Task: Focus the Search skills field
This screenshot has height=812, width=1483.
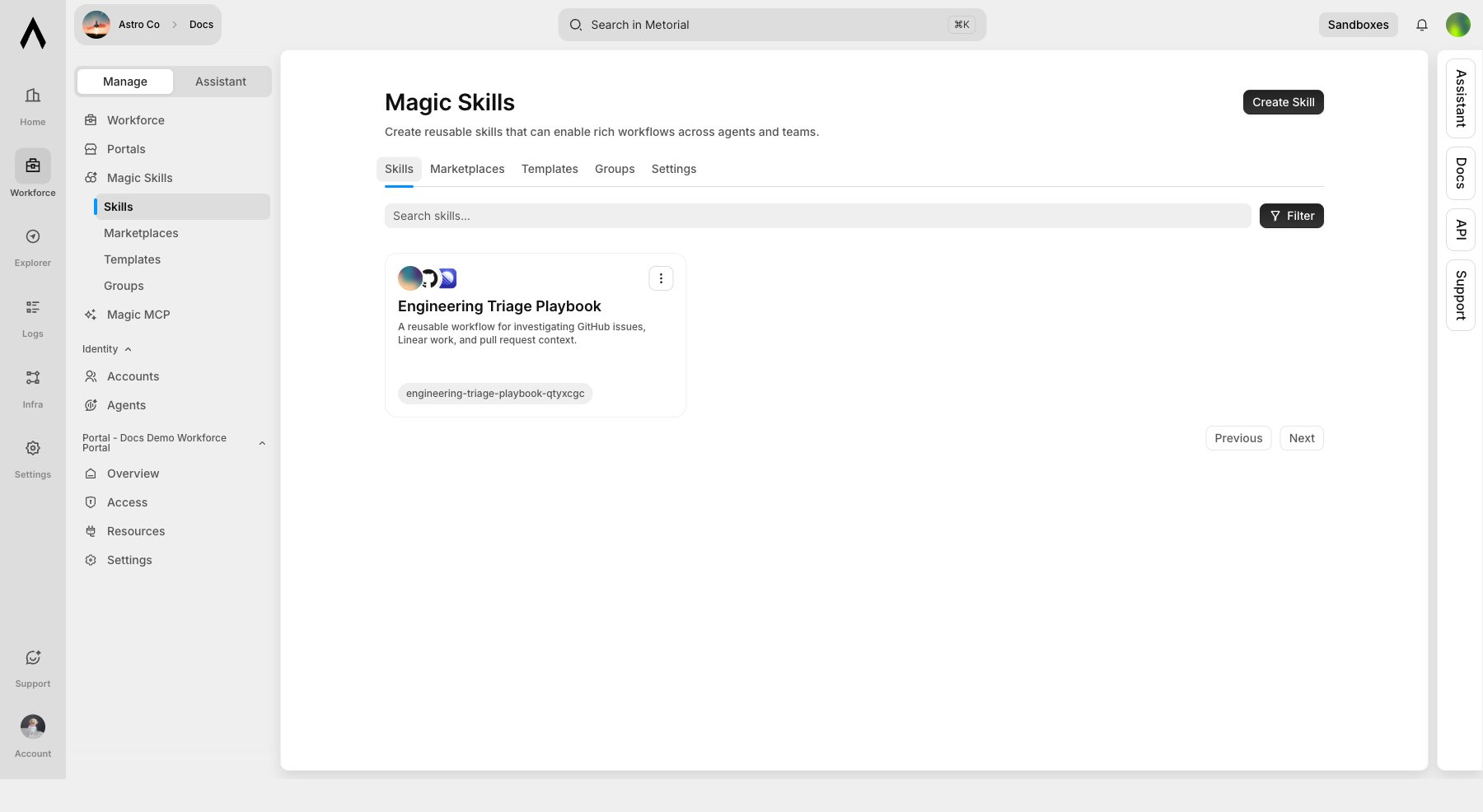Action: (817, 216)
